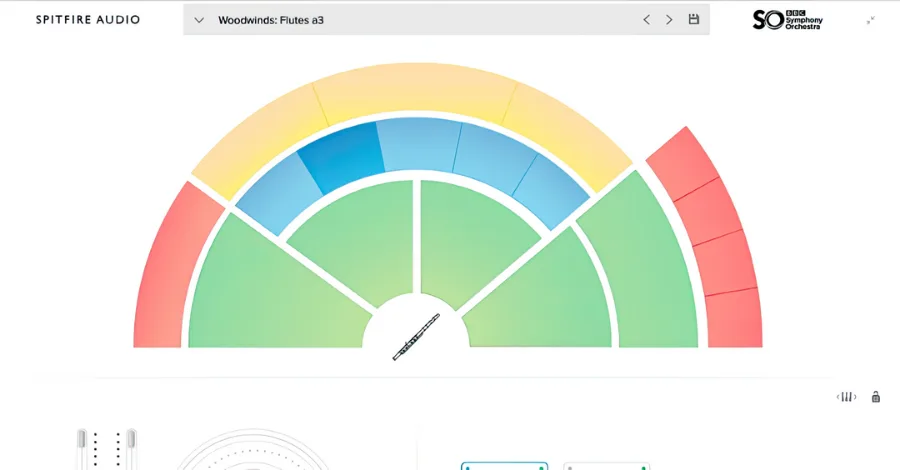Click the 'Woodwinds: Flutes a3' preset name
Screen dimensions: 900x470
(271, 20)
